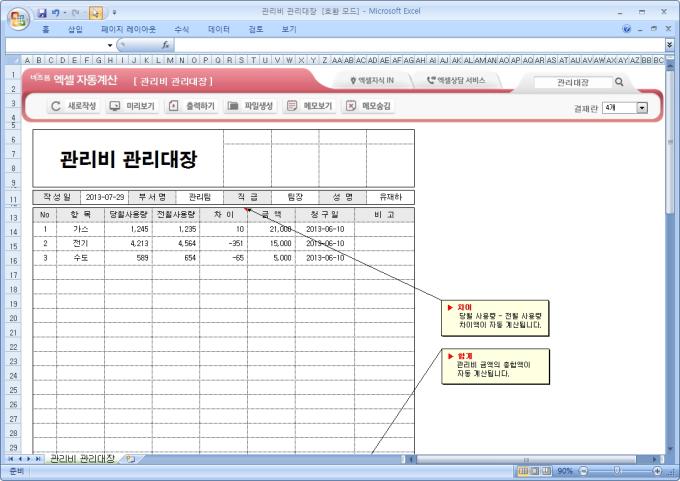Click the highlighted cursor icon in quick access
This screenshot has height=481, width=680.
[96, 13]
